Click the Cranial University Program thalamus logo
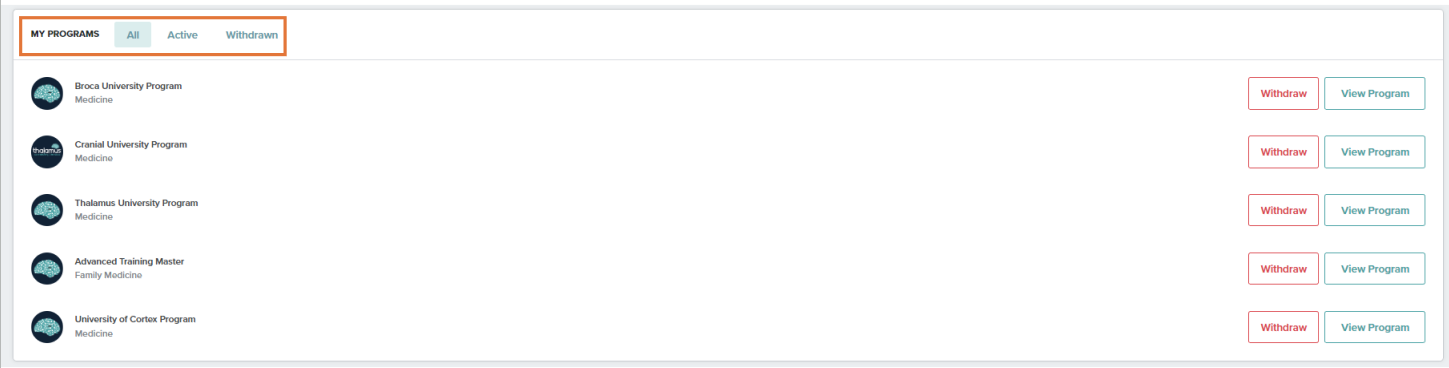Viewport: 1449px width, 368px height. [47, 151]
